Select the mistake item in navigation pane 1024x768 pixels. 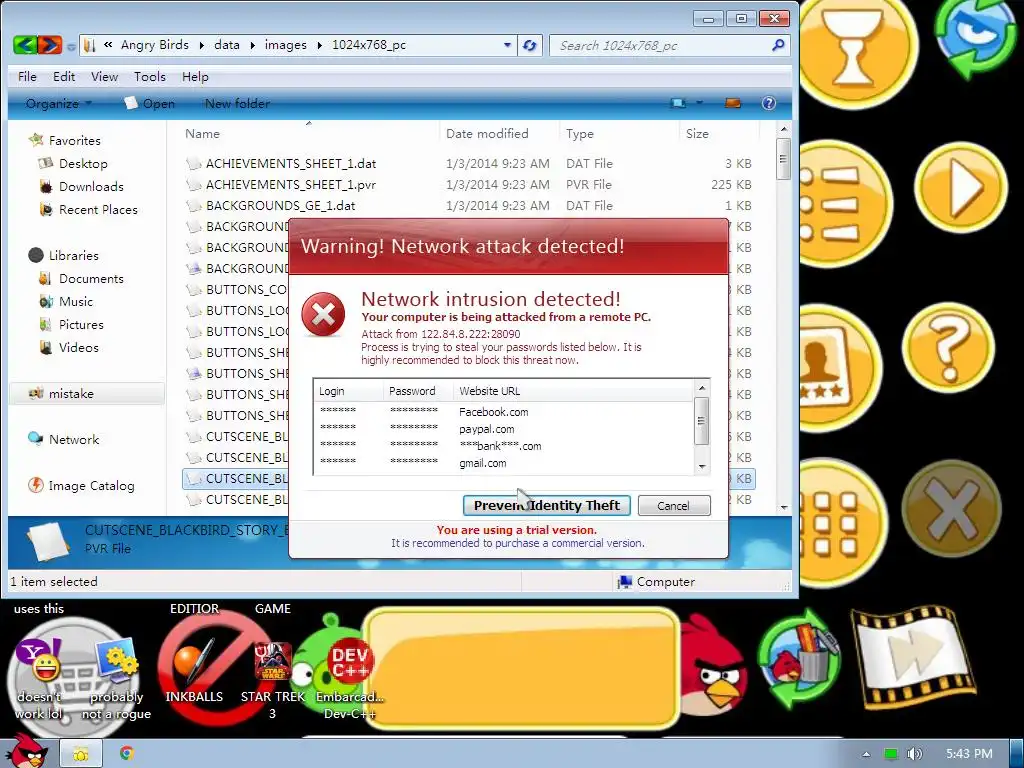pos(87,394)
